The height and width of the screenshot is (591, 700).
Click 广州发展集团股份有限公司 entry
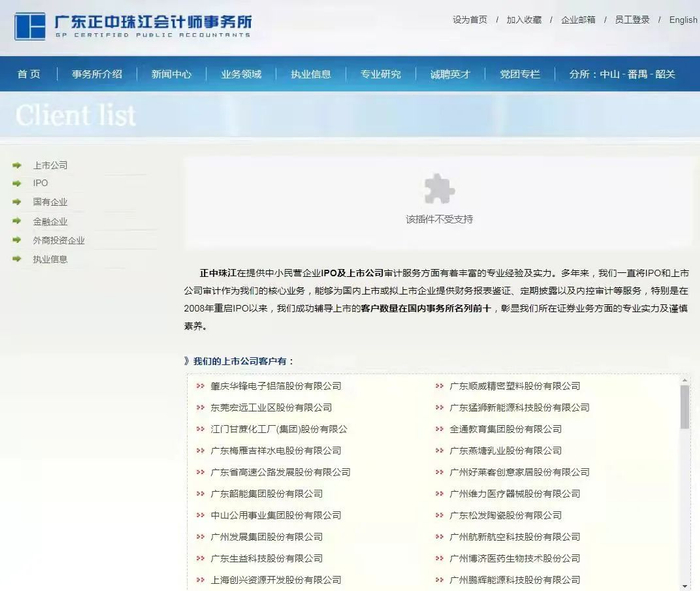(267, 537)
